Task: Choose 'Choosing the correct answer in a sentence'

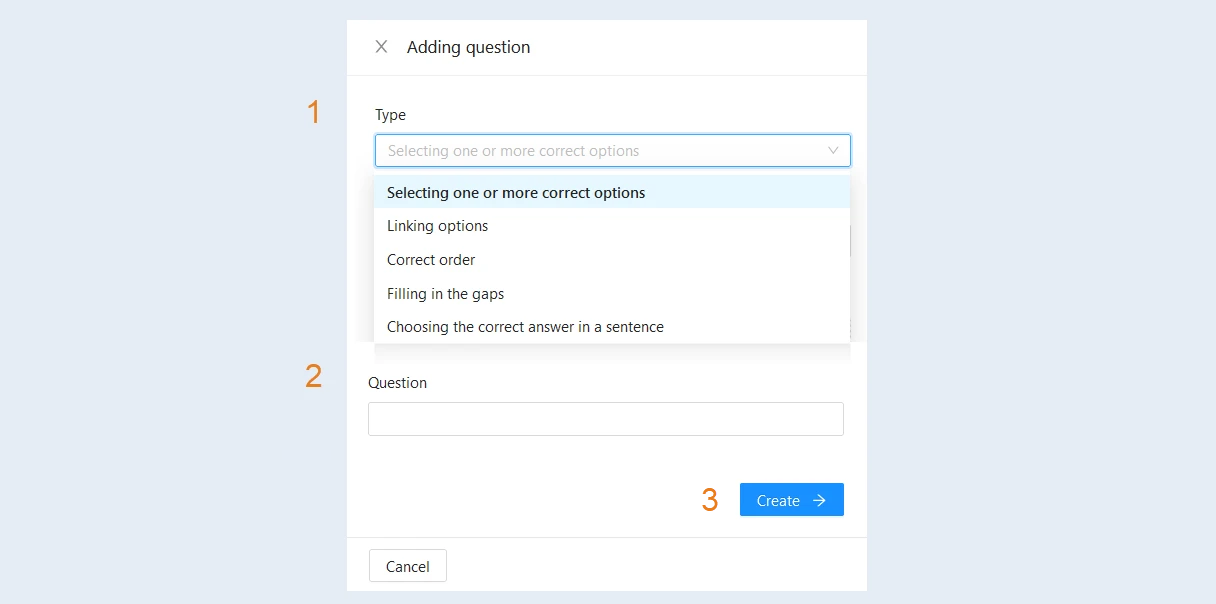Action: click(612, 327)
